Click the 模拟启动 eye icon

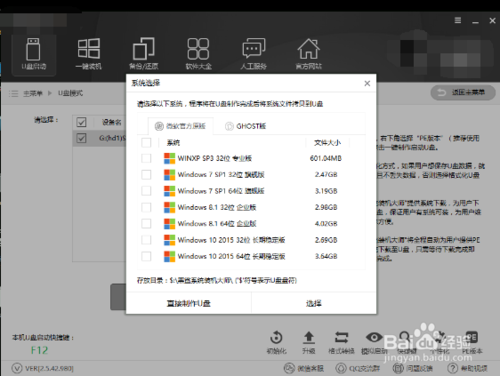tap(374, 342)
